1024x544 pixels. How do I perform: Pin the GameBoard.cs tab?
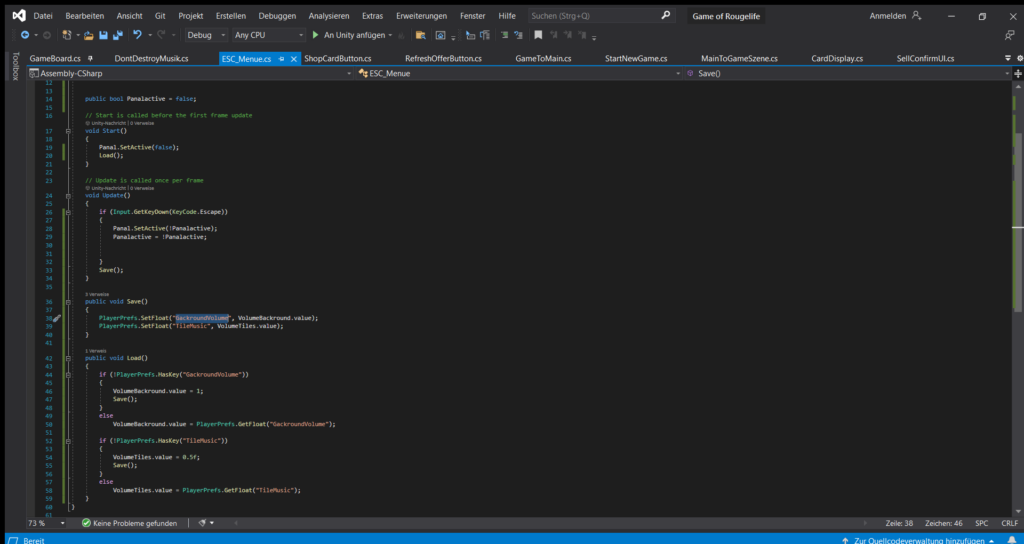(89, 59)
